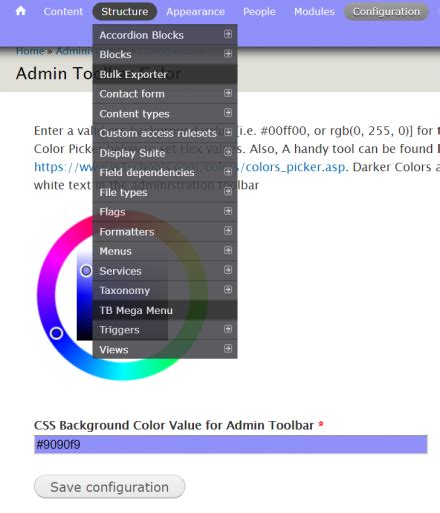This screenshot has height=513, width=440.
Task: Open the Structure menu
Action: click(125, 12)
